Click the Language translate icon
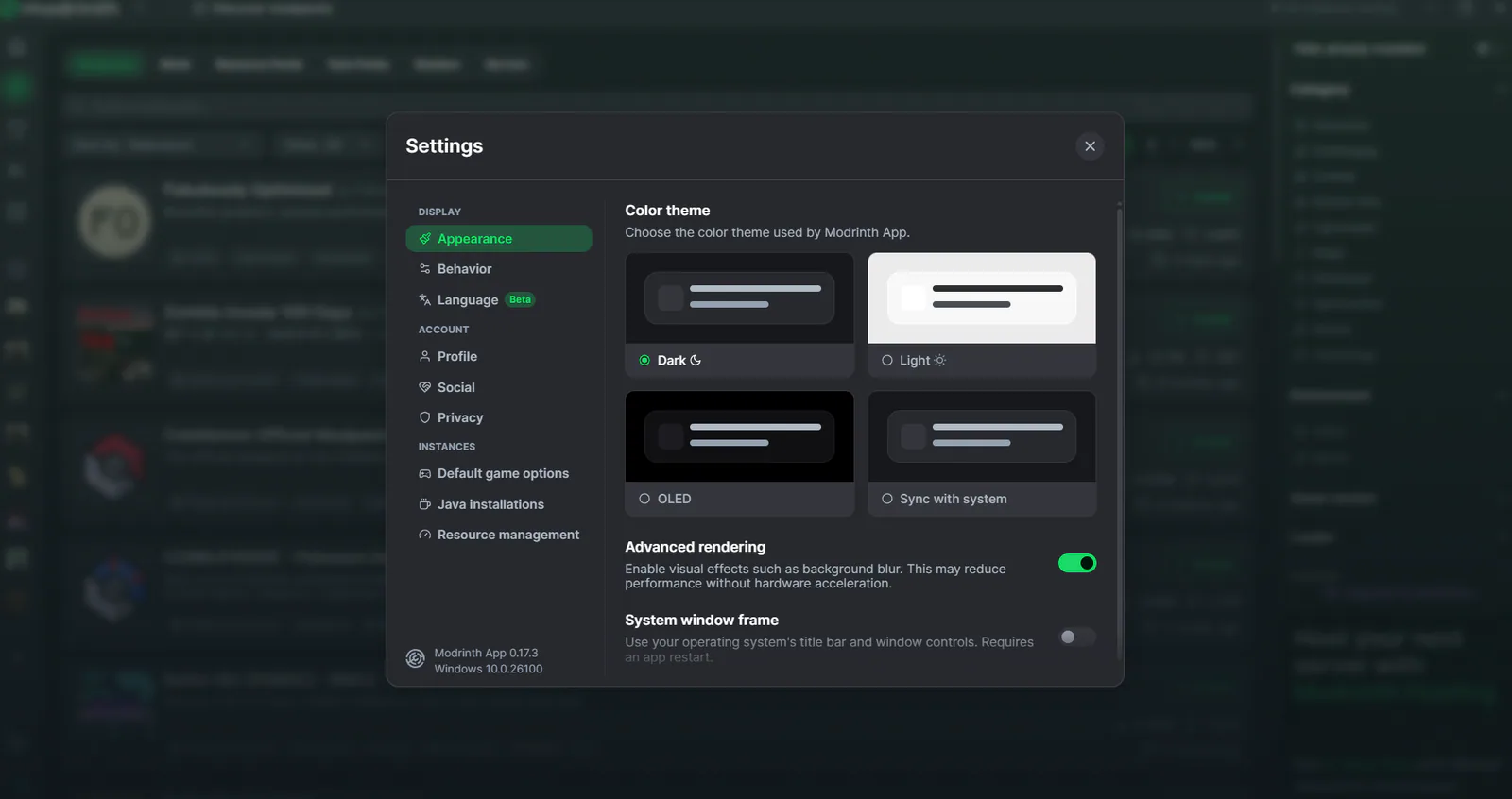Image resolution: width=1512 pixels, height=799 pixels. [425, 300]
